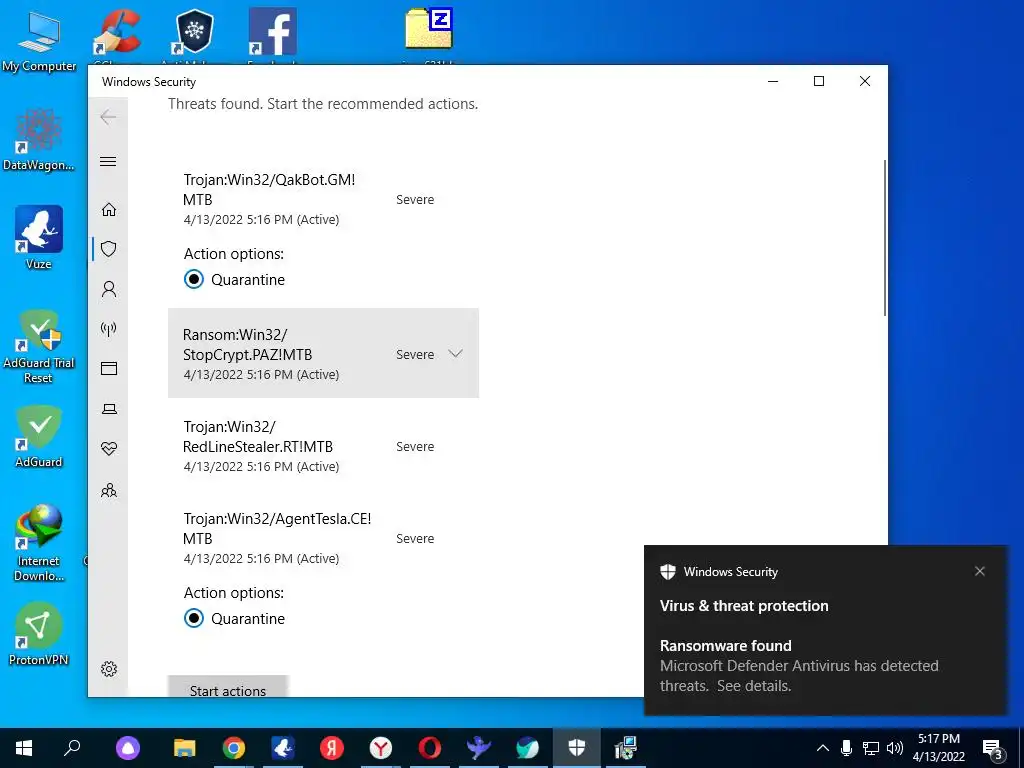The width and height of the screenshot is (1024, 768).
Task: Dismiss the Windows Security notification
Action: coord(980,571)
